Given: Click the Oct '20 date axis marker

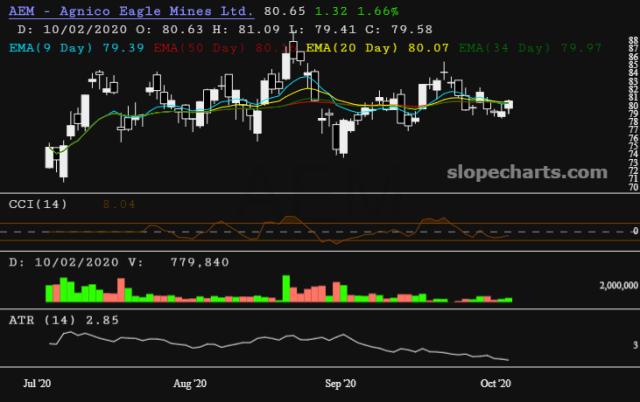Looking at the screenshot, I should pyautogui.click(x=496, y=384).
